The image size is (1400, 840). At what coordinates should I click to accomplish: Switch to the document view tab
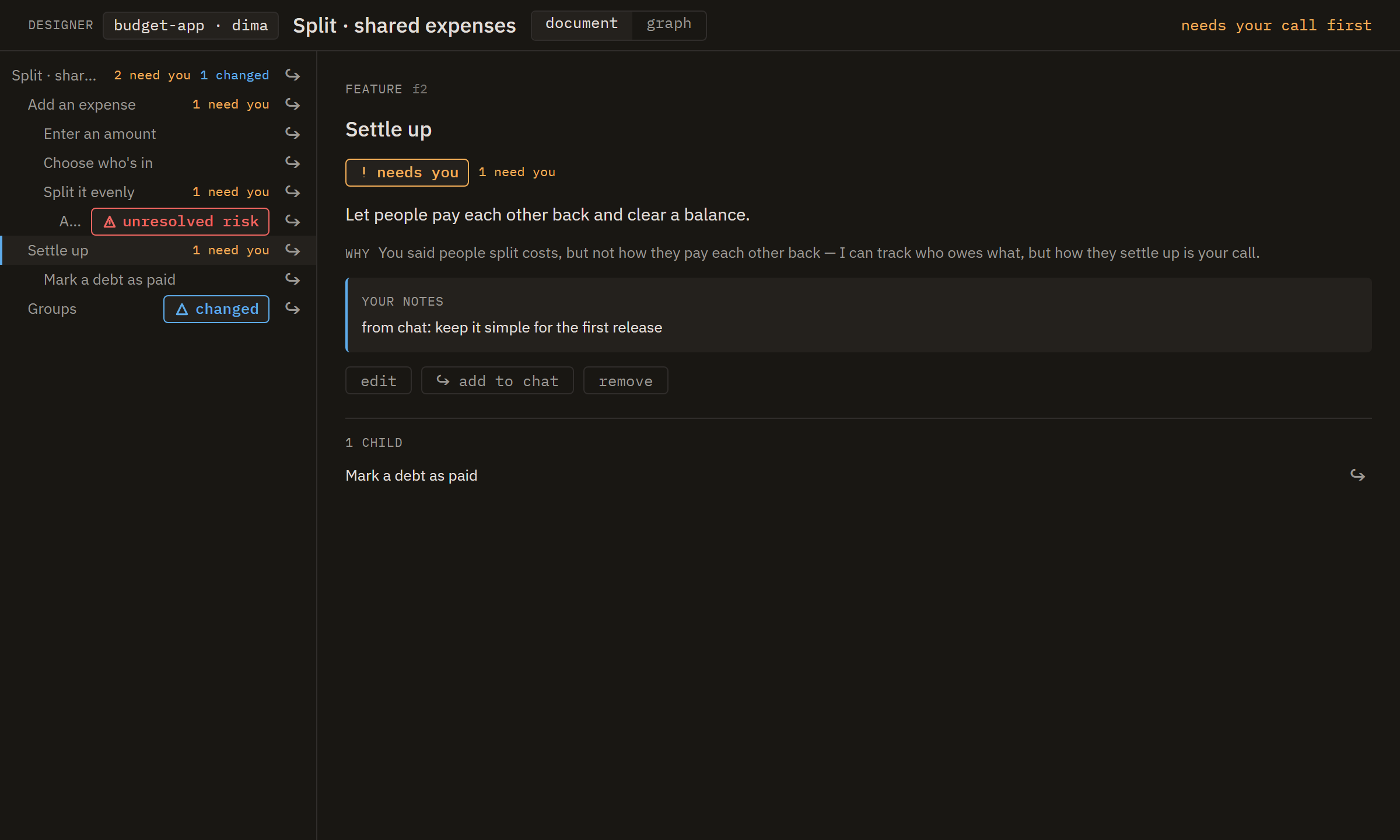[x=582, y=25]
